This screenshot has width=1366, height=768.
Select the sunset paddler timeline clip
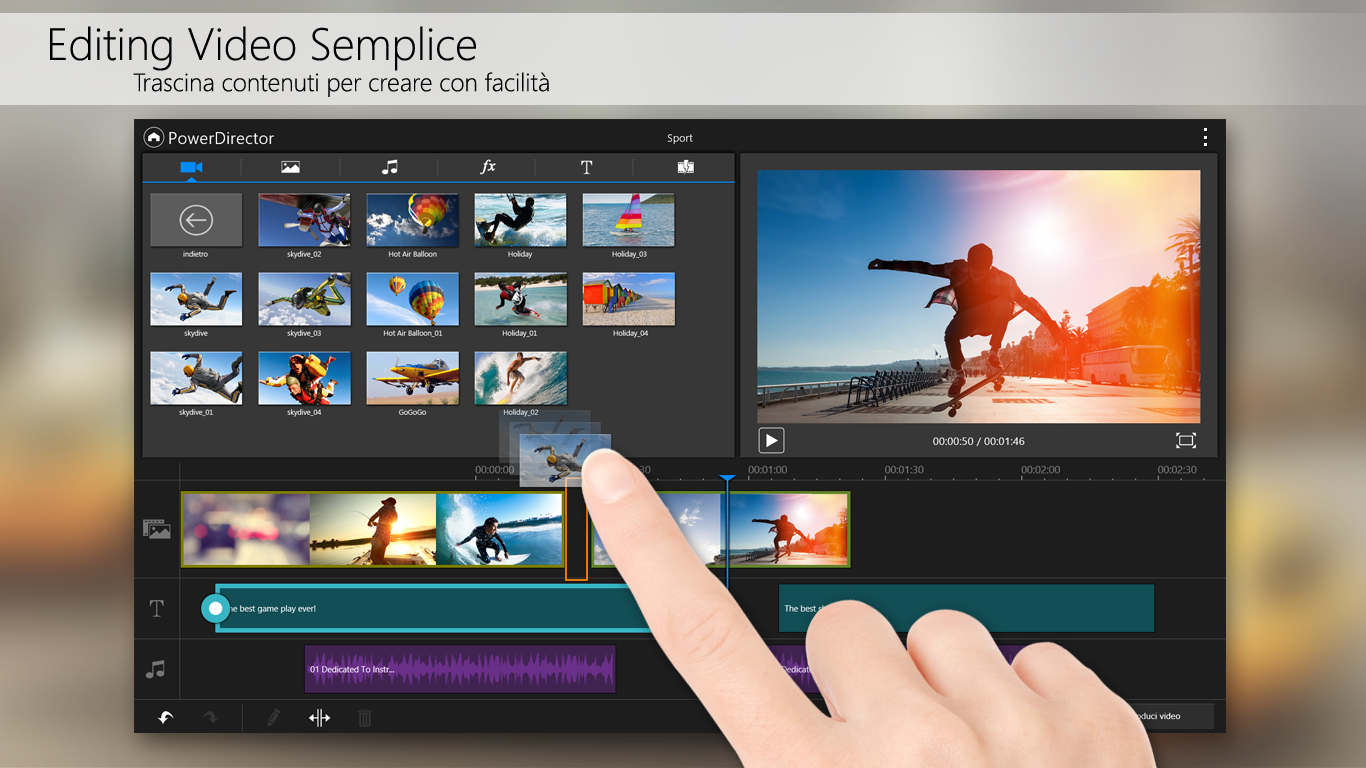tap(373, 530)
